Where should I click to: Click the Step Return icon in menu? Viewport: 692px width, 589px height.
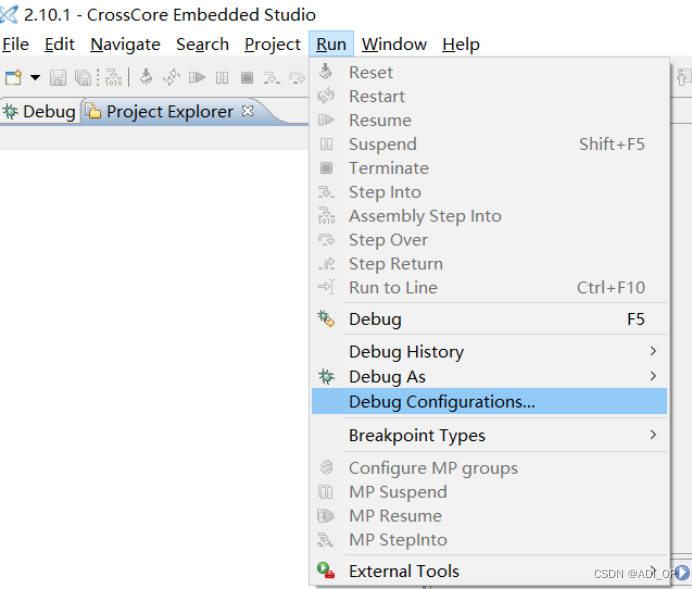pyautogui.click(x=327, y=264)
